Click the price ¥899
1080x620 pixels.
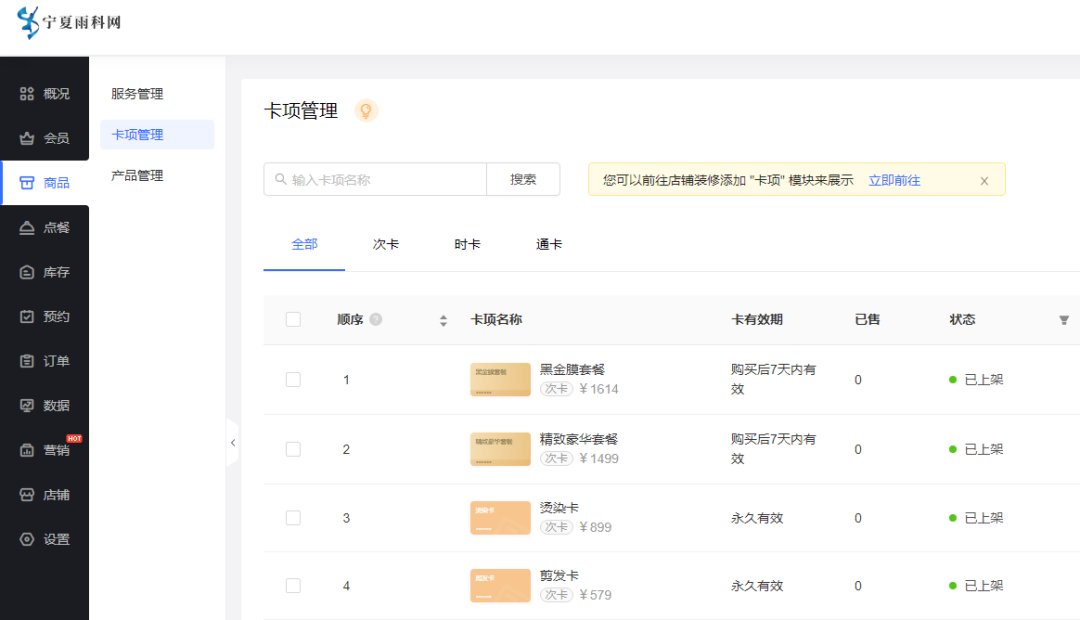595,528
